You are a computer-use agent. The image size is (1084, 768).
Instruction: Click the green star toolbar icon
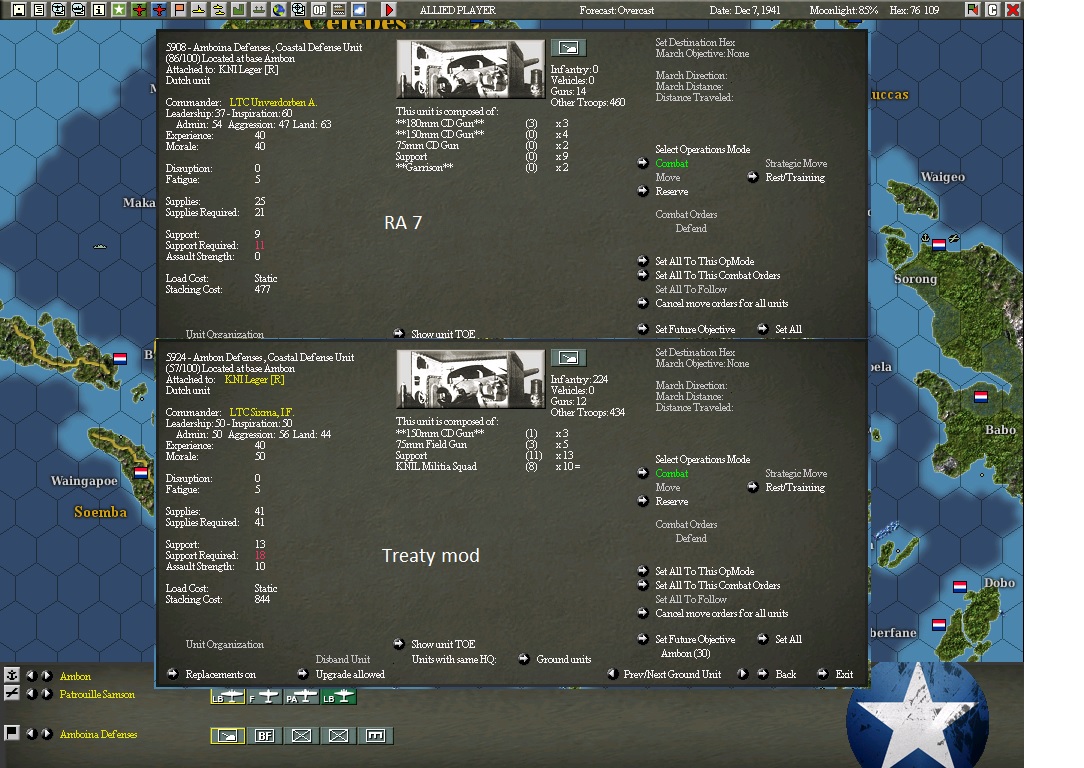click(x=119, y=10)
